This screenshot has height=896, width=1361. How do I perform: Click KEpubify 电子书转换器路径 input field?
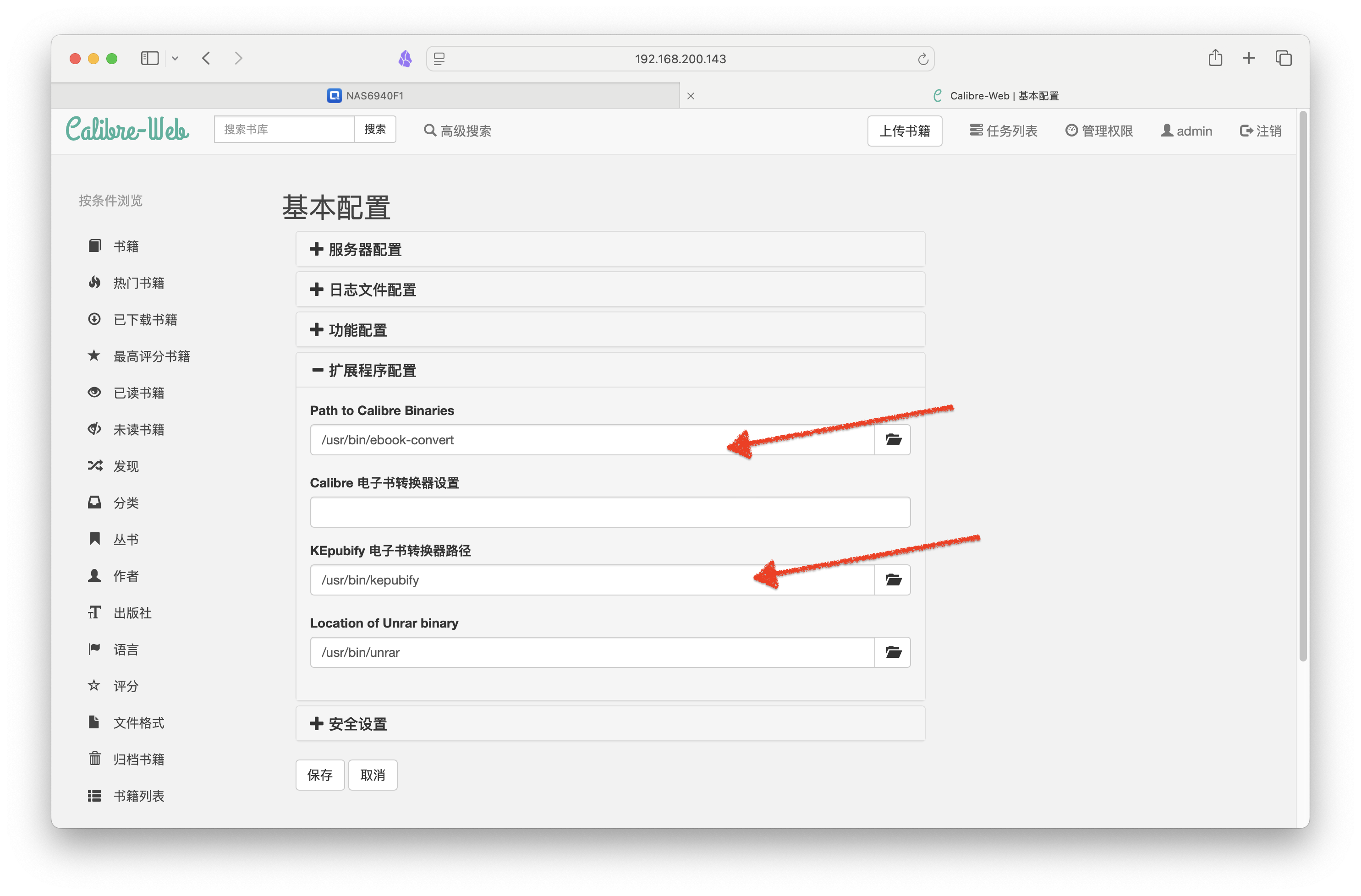(593, 580)
